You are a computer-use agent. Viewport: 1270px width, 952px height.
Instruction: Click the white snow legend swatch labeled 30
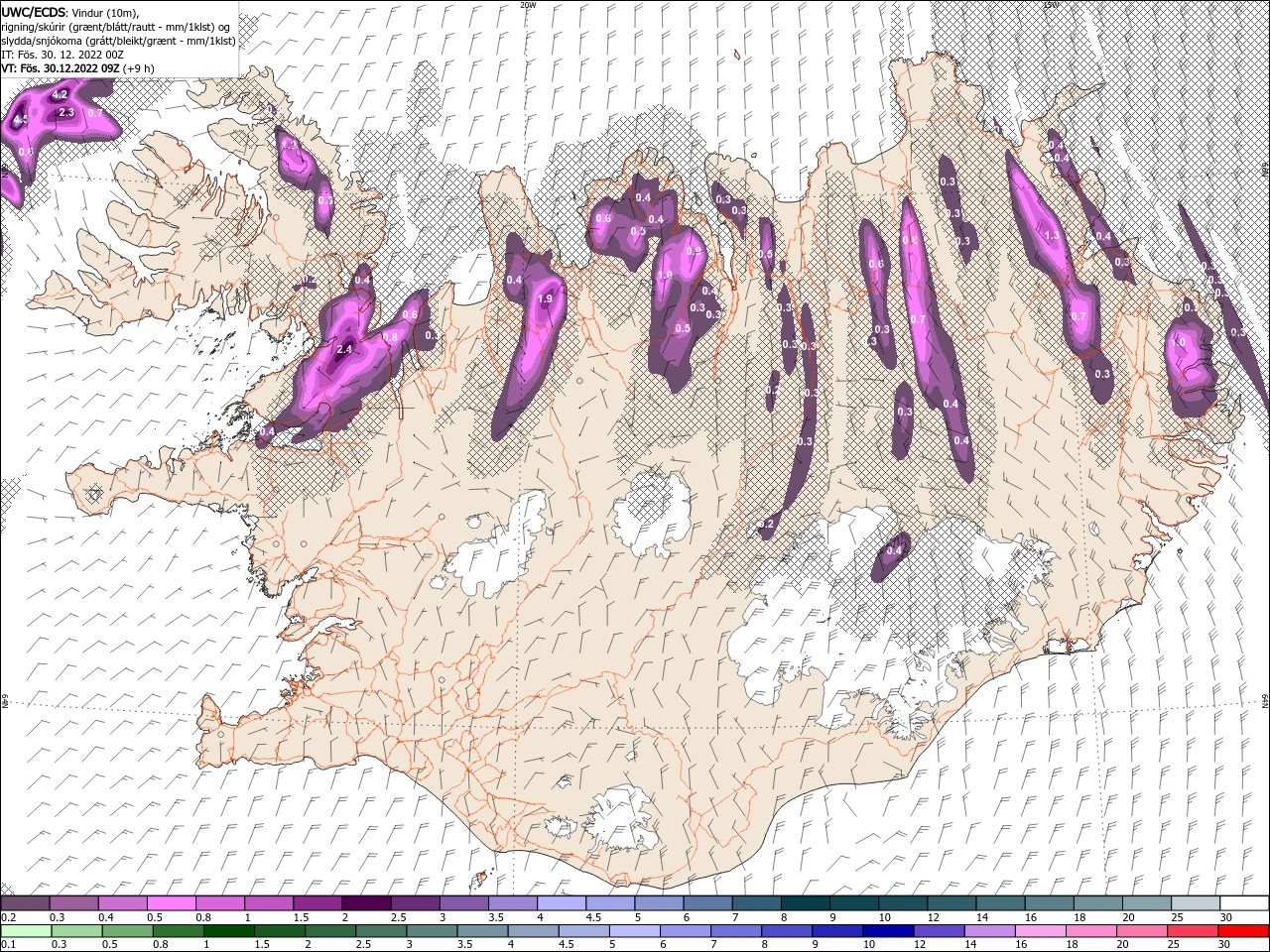1244,903
